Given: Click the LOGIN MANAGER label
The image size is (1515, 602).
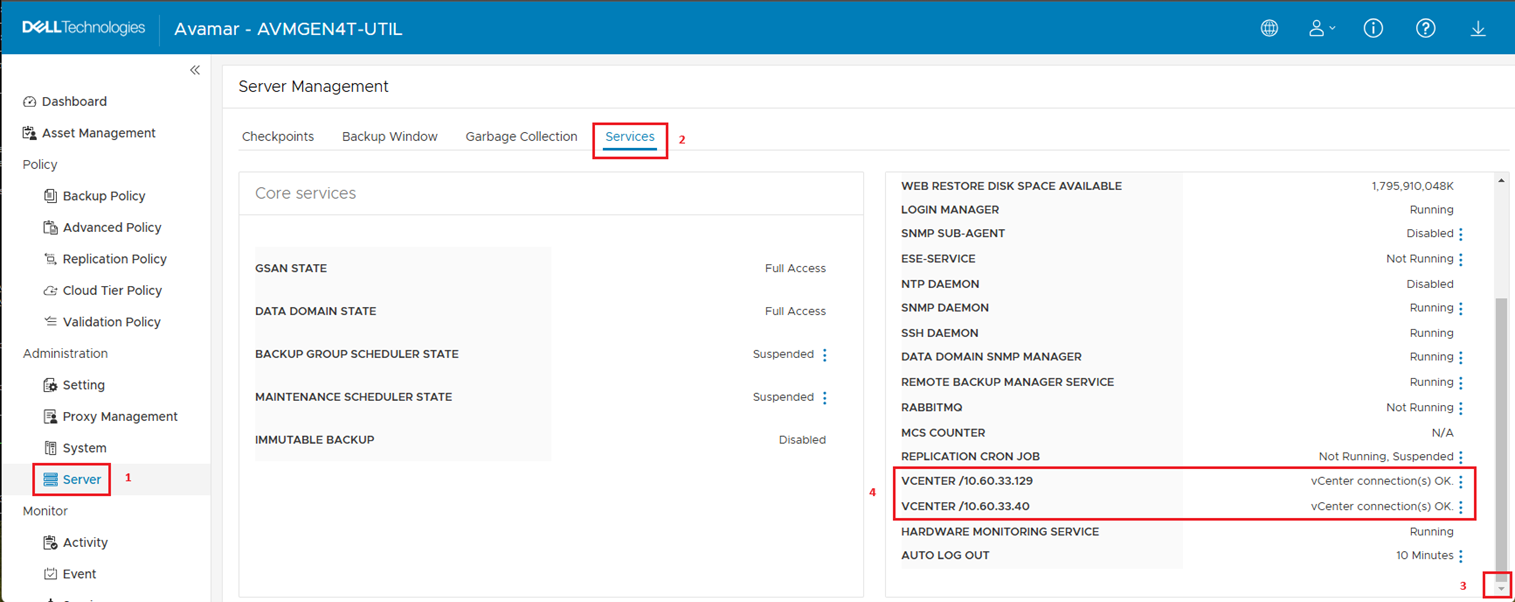Looking at the screenshot, I should 950,210.
